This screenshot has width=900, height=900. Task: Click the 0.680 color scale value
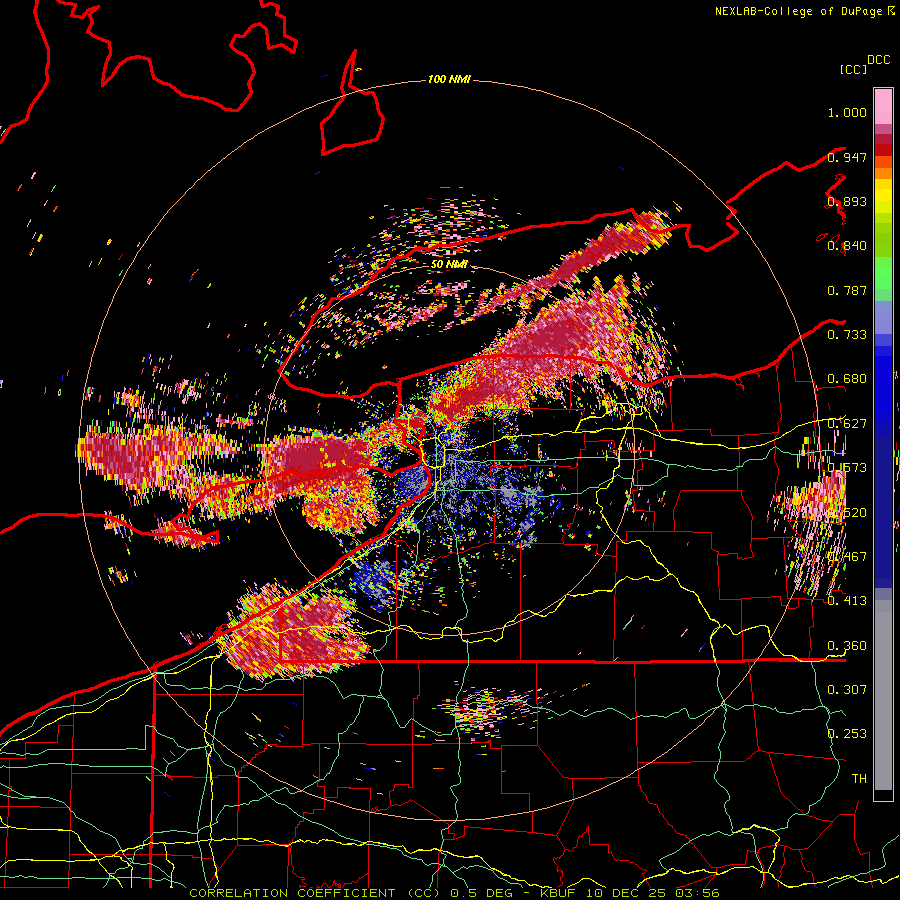(x=847, y=379)
